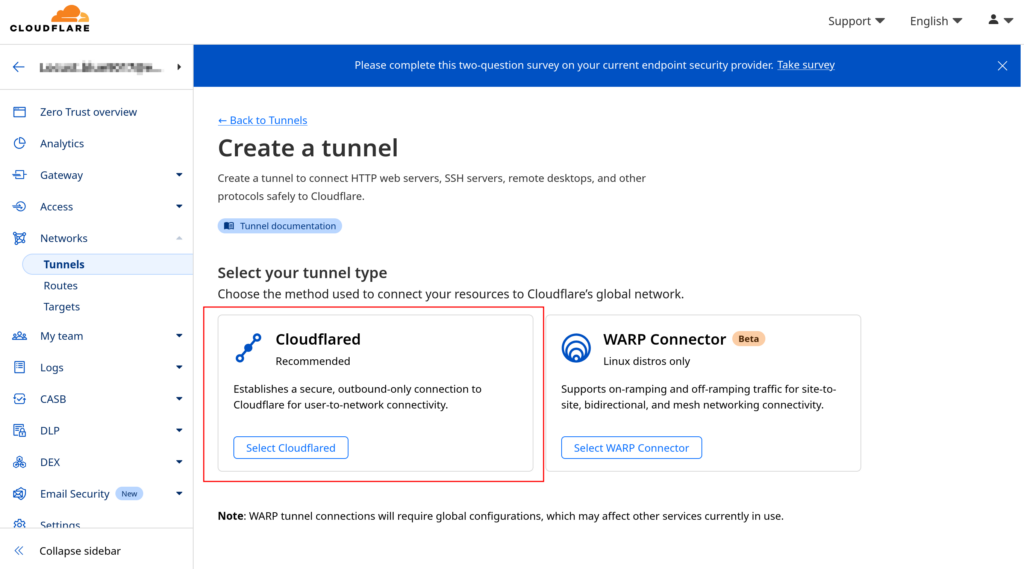The height and width of the screenshot is (569, 1024).
Task: Click the CASB menu label
Action: [53, 398]
